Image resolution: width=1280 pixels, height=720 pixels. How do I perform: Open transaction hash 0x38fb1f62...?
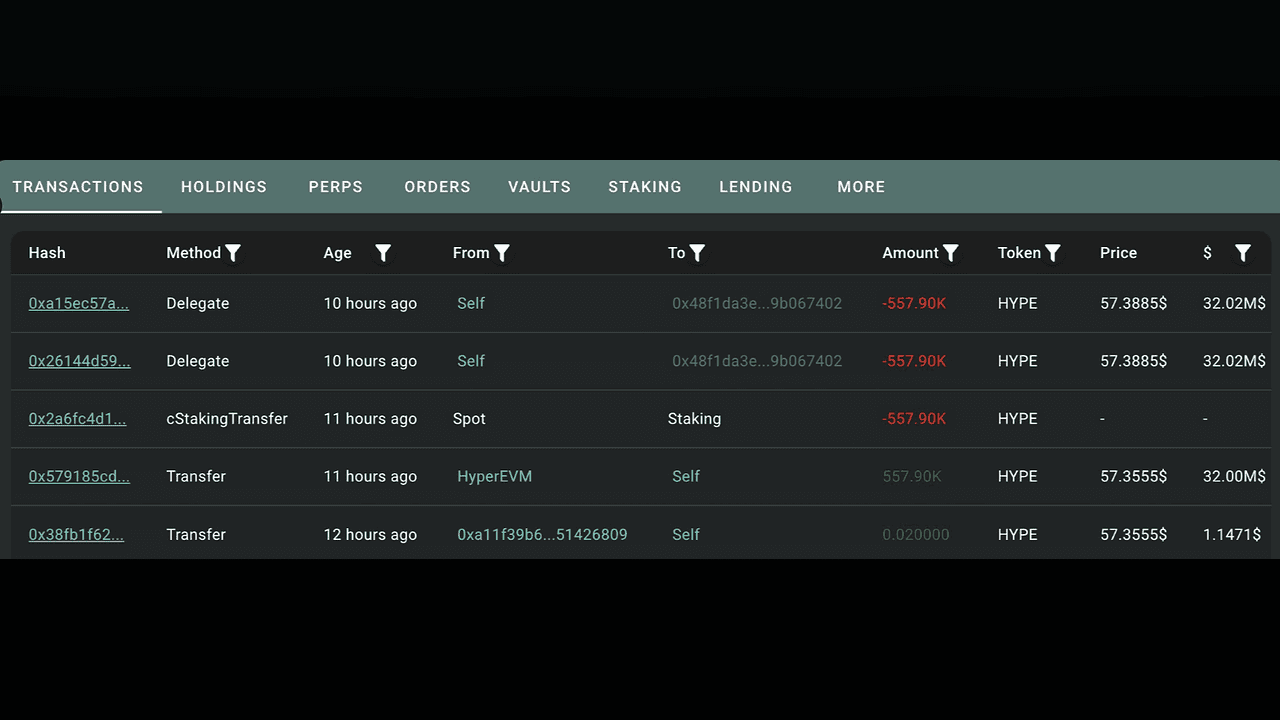click(76, 534)
